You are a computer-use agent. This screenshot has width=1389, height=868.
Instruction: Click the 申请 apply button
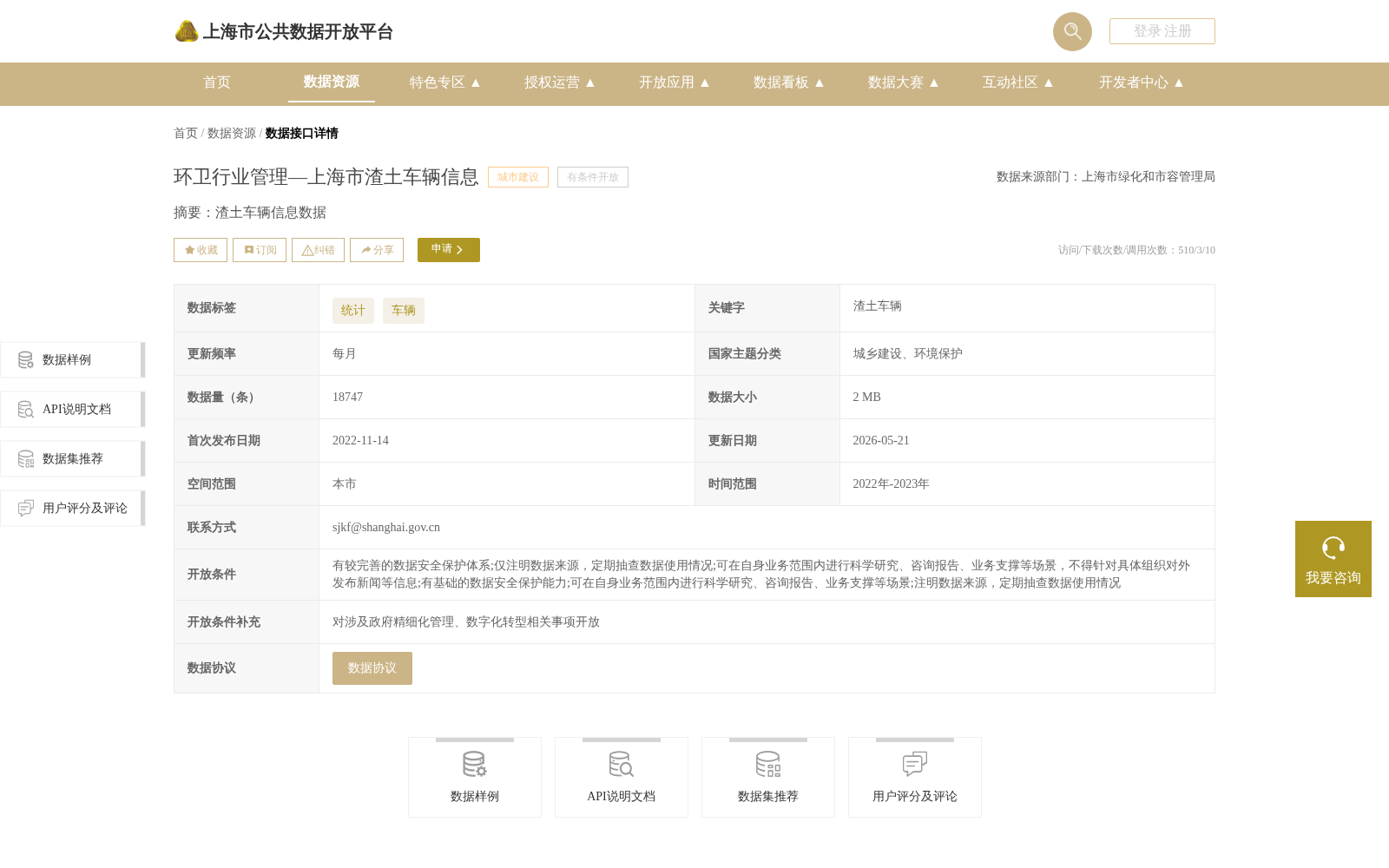point(449,250)
